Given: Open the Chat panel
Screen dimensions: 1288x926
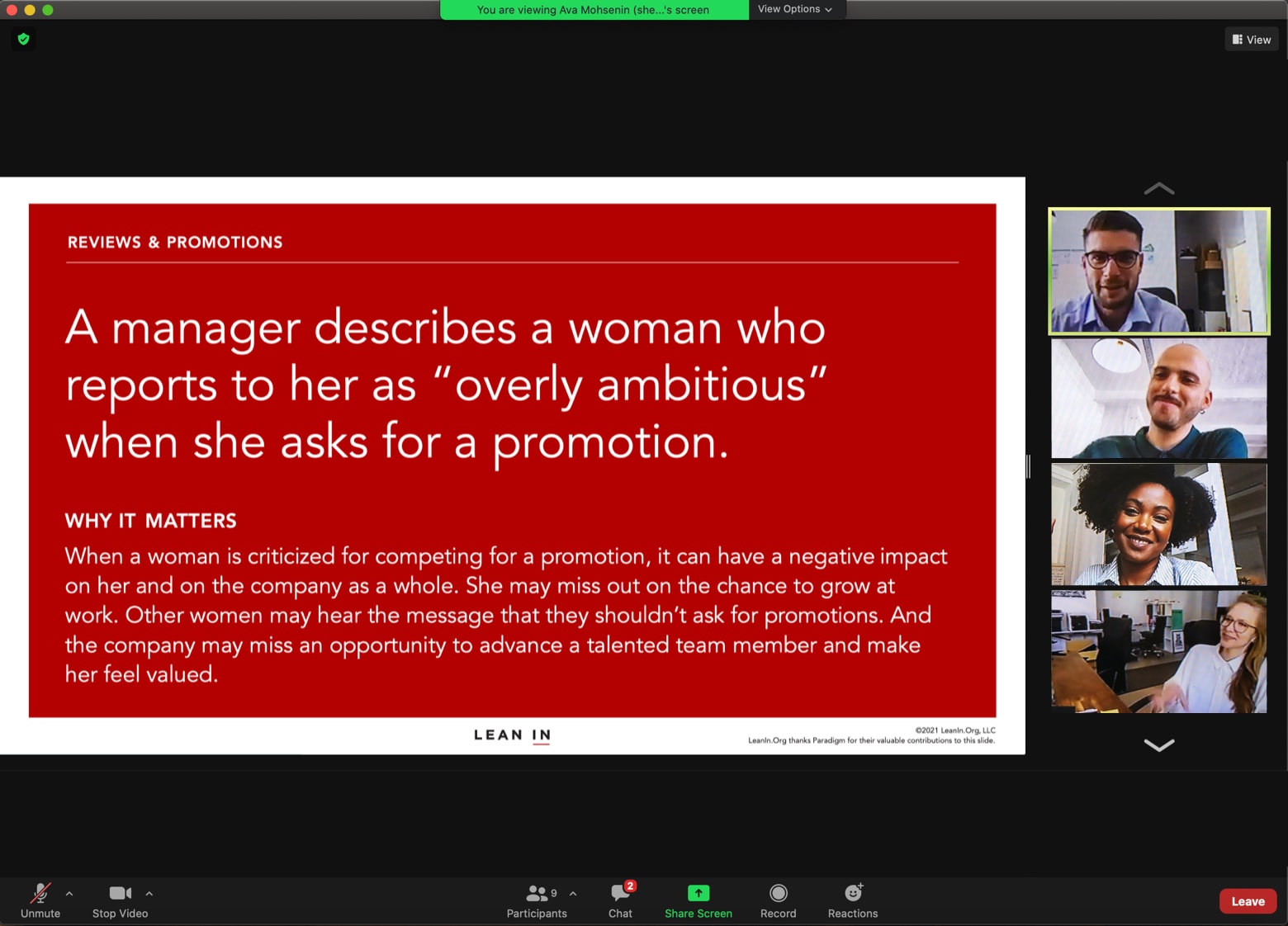Looking at the screenshot, I should point(620,900).
